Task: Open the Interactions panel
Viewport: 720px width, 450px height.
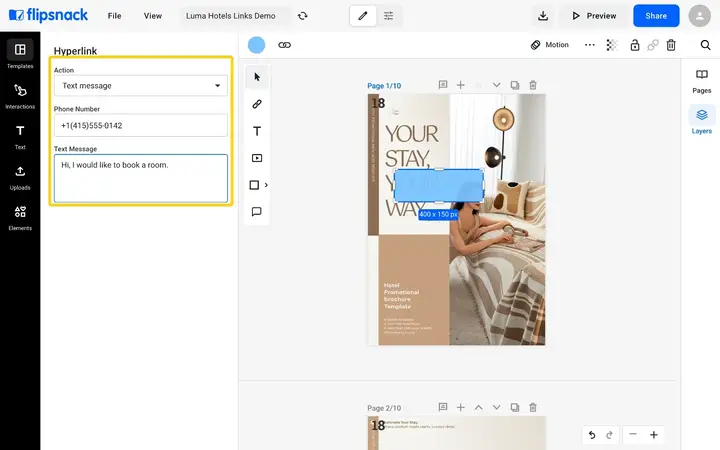Action: click(20, 96)
